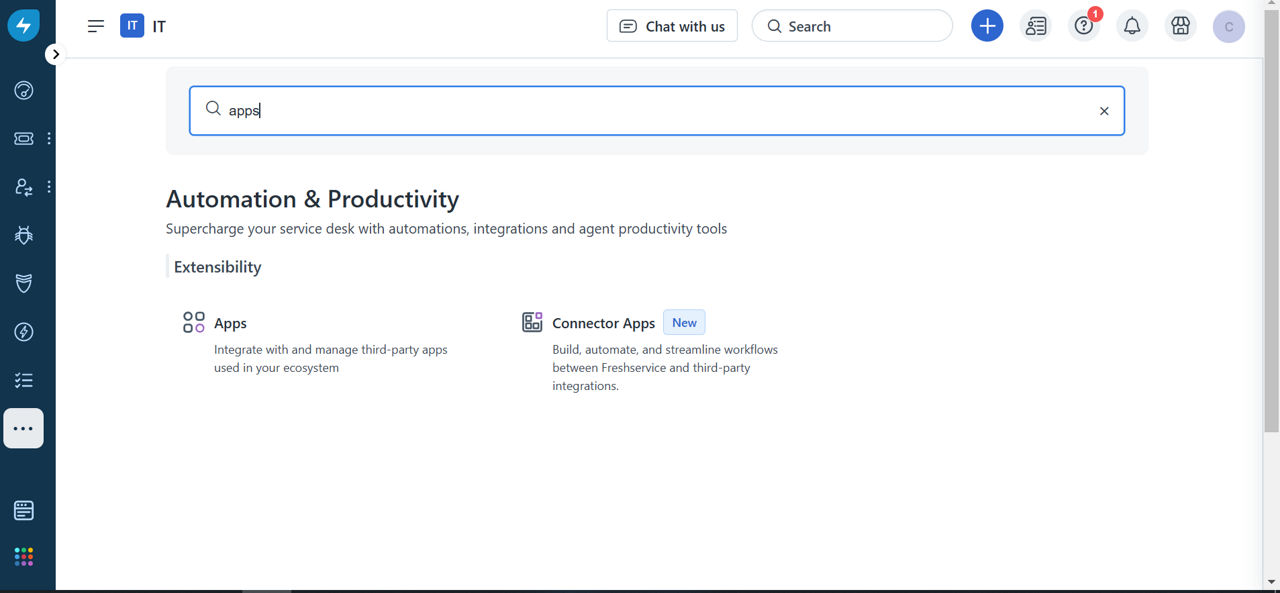Click the IT workspace name text

coord(159,26)
